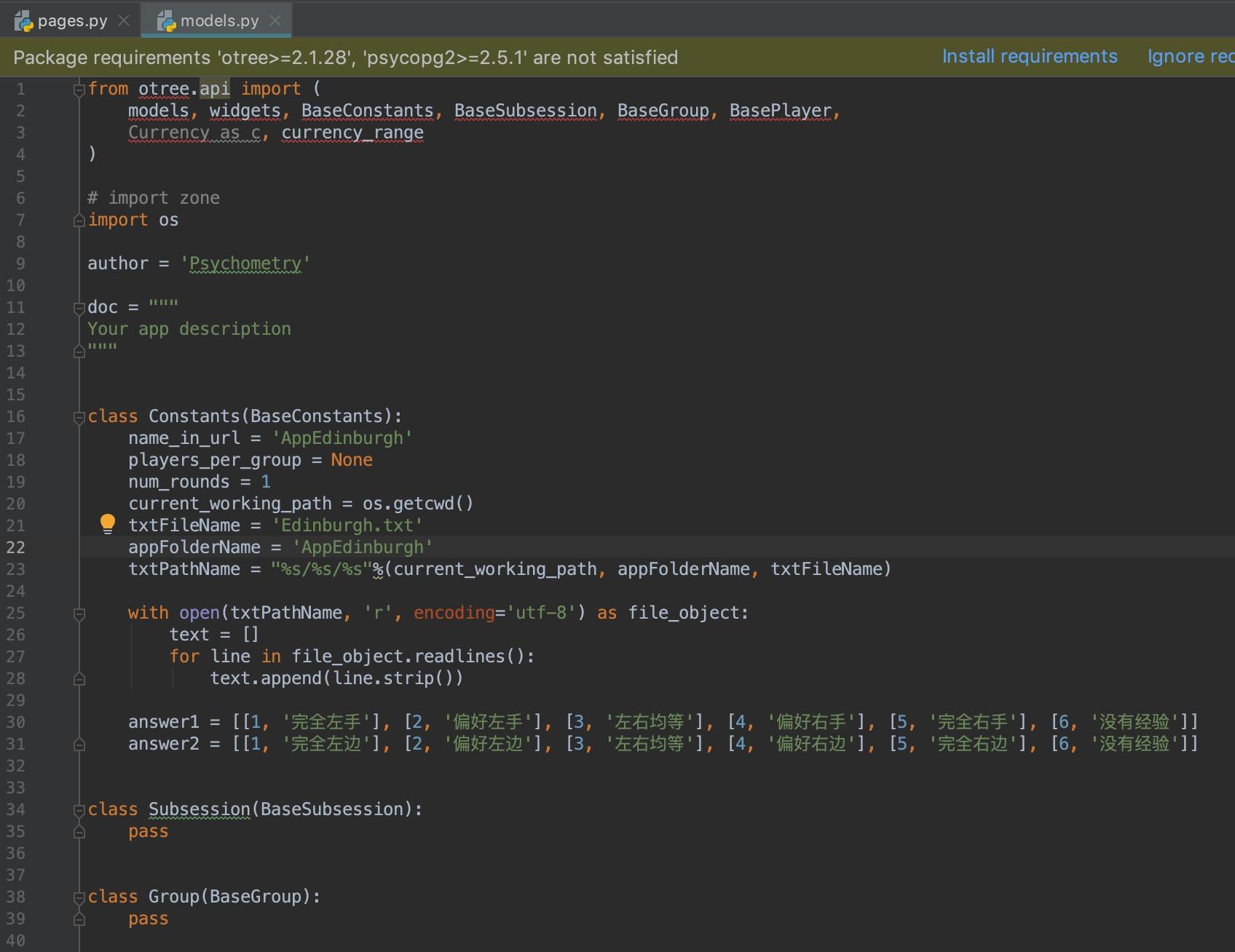This screenshot has height=952, width=1235.
Task: Collapse the Group class
Action: pos(79,897)
